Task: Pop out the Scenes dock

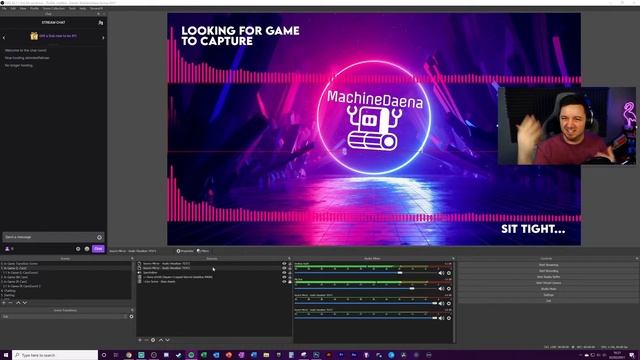Action: tap(131, 258)
